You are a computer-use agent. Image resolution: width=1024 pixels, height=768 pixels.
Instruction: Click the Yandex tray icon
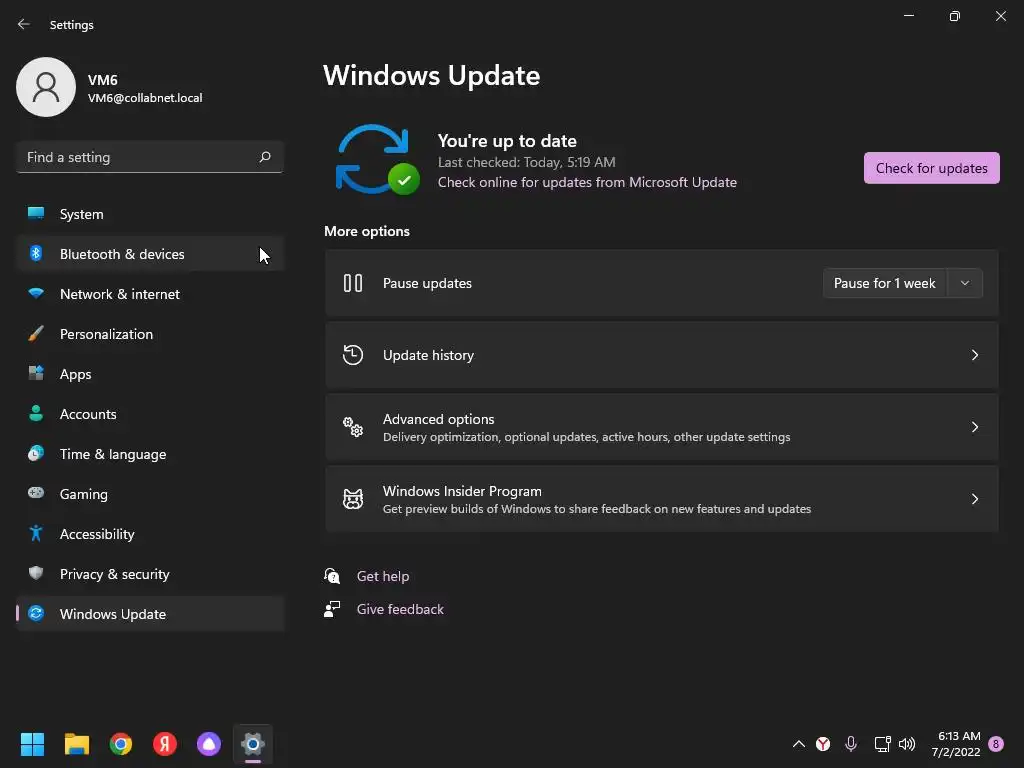click(823, 744)
